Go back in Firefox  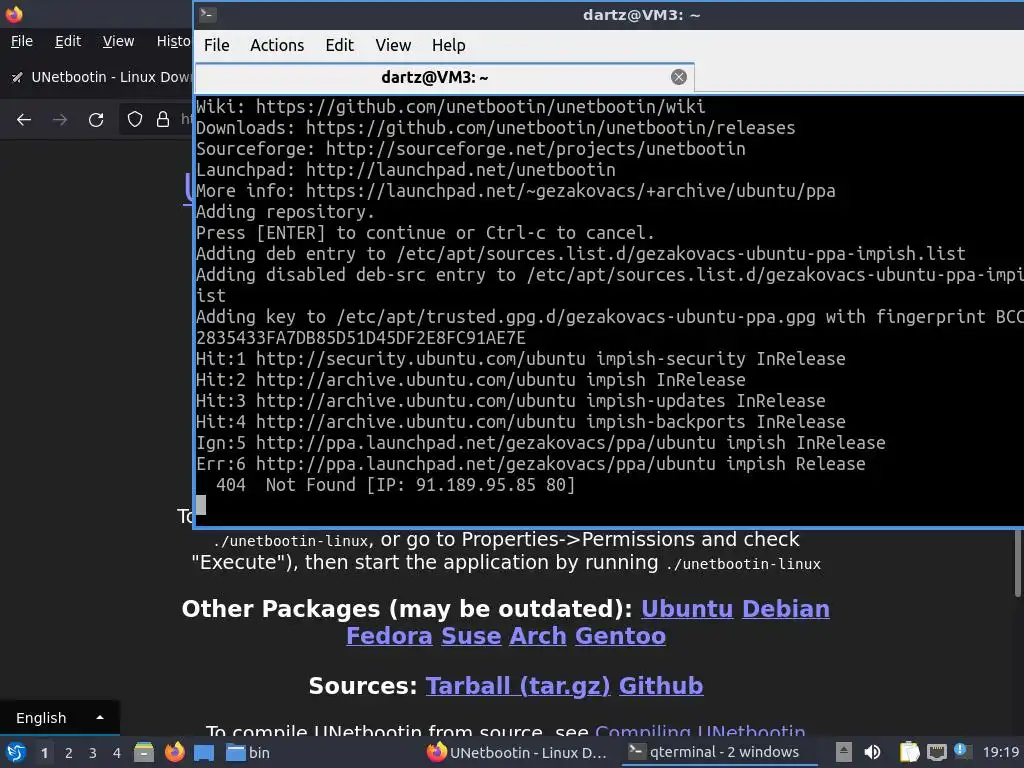pos(24,120)
